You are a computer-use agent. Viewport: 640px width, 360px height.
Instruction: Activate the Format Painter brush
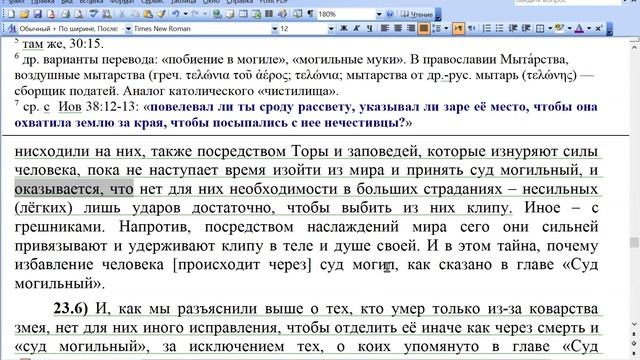(162, 14)
